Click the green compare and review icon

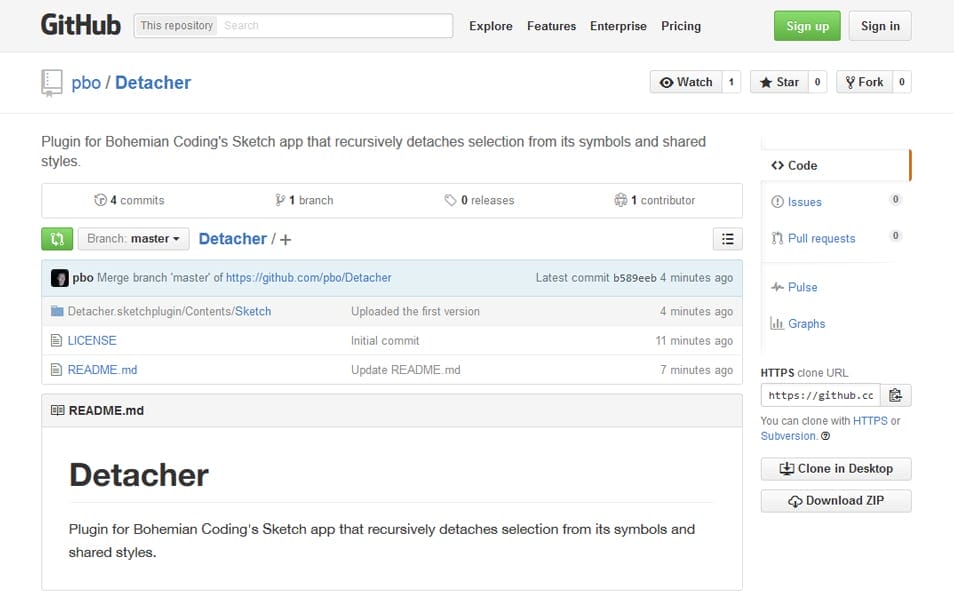point(57,239)
